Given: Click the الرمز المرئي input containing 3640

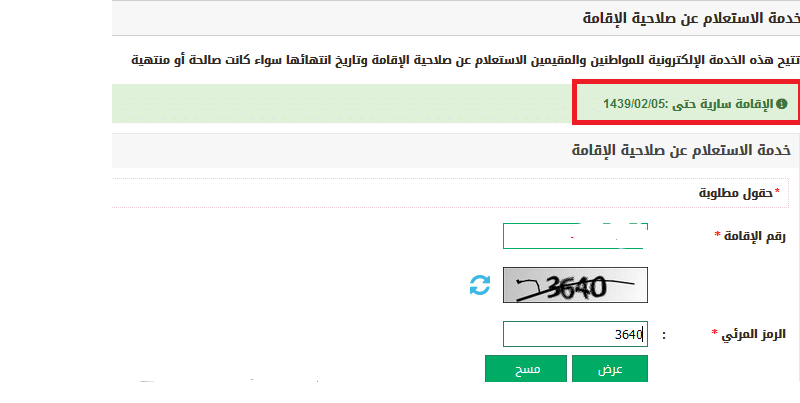Looking at the screenshot, I should click(575, 334).
